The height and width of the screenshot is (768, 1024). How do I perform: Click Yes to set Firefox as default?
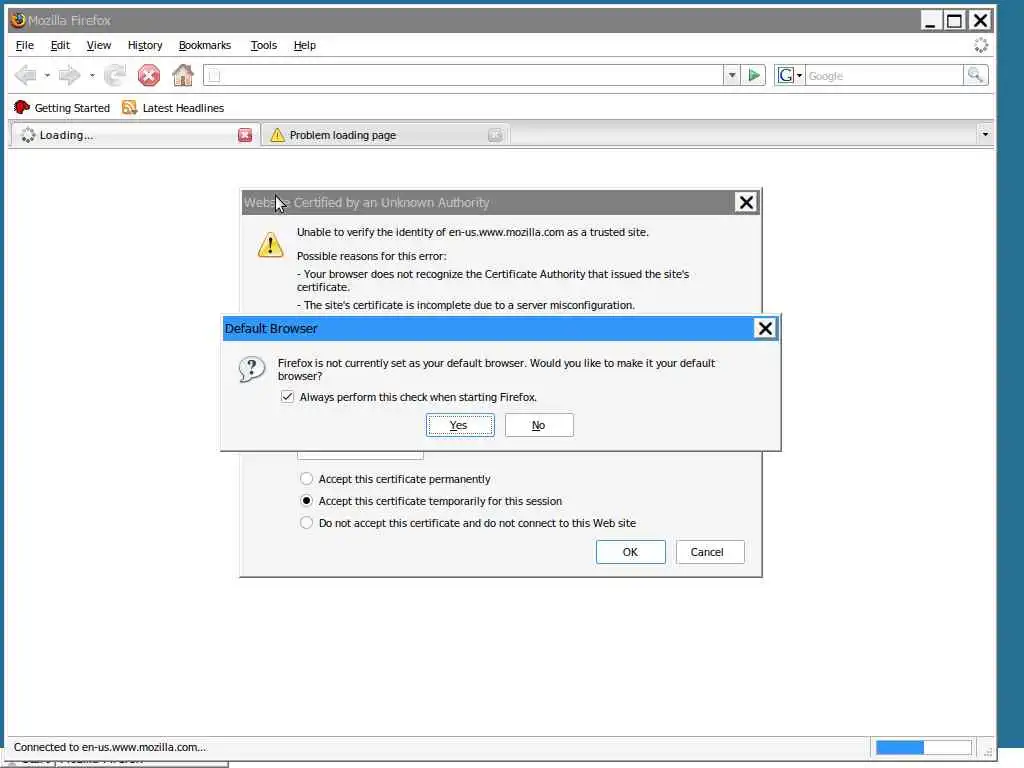(460, 425)
